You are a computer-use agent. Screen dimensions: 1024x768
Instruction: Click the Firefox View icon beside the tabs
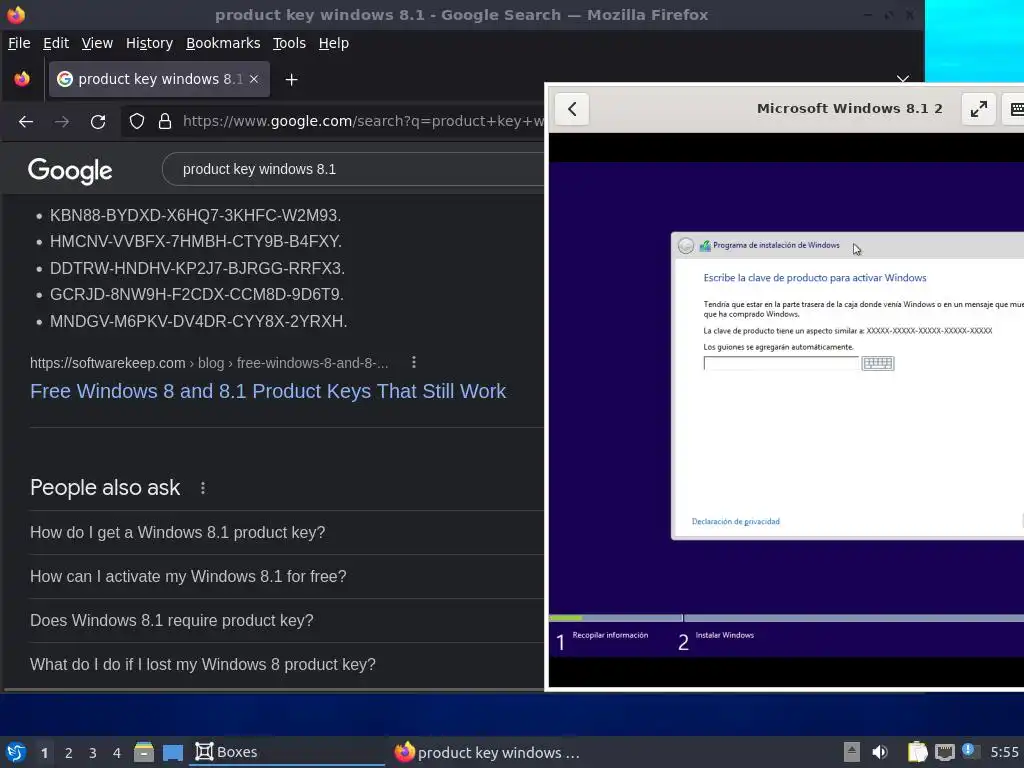coord(22,79)
